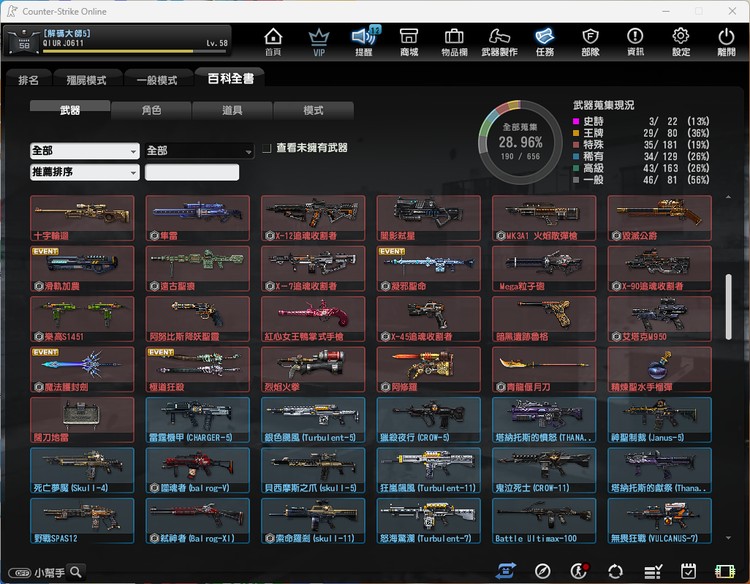Open the VIP crown icon

(319, 42)
